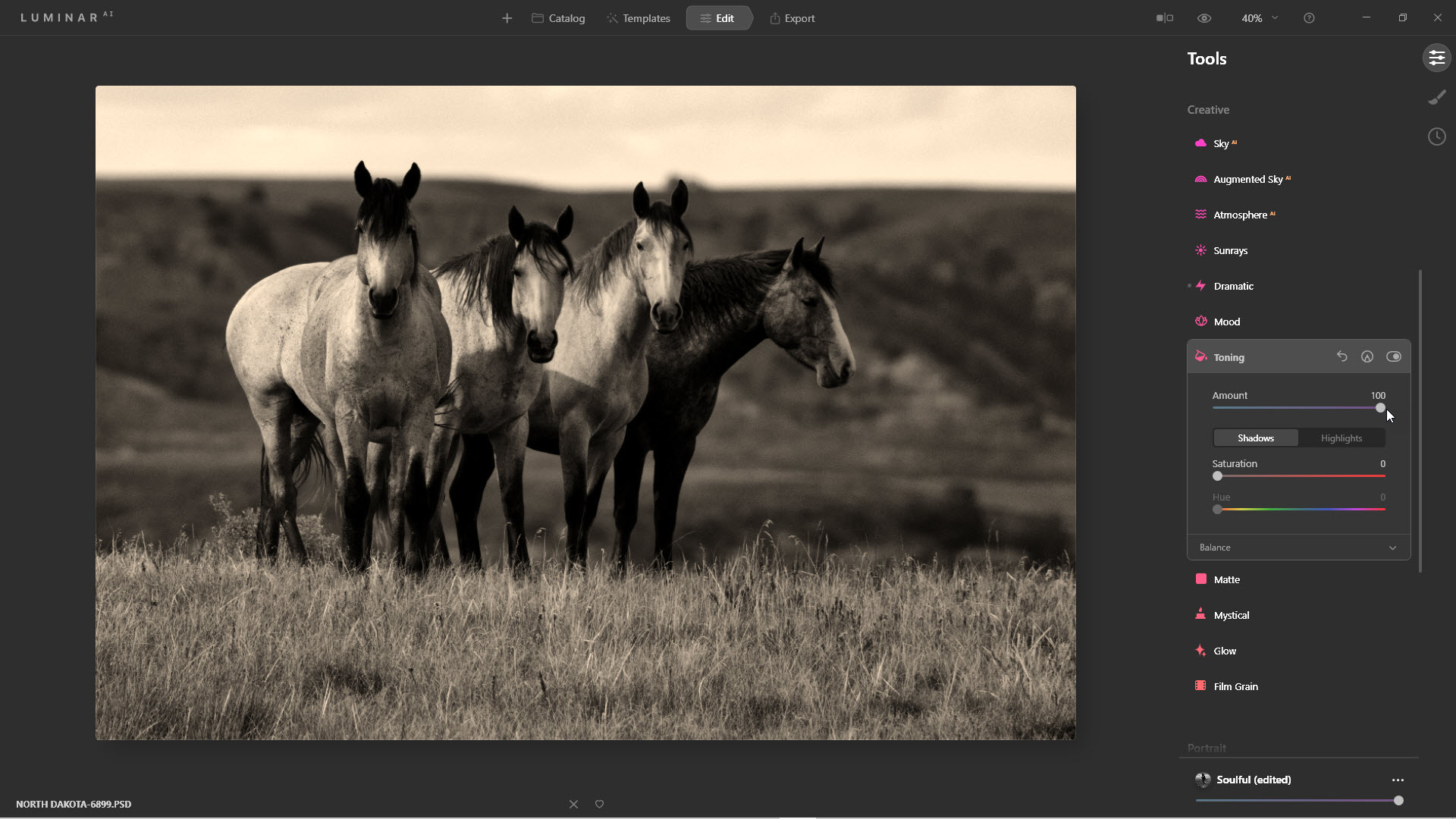
Task: Open the Templates tab
Action: (x=638, y=18)
